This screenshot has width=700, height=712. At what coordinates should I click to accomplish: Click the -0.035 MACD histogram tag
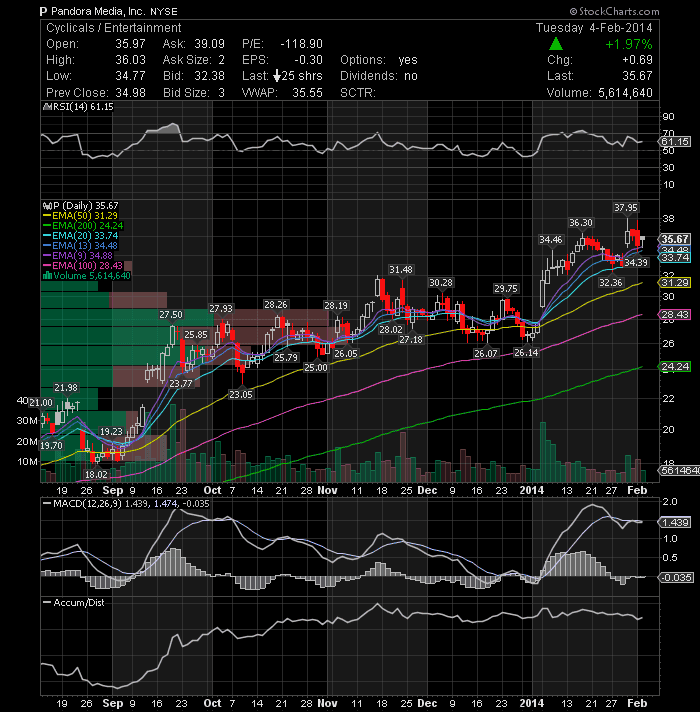676,578
